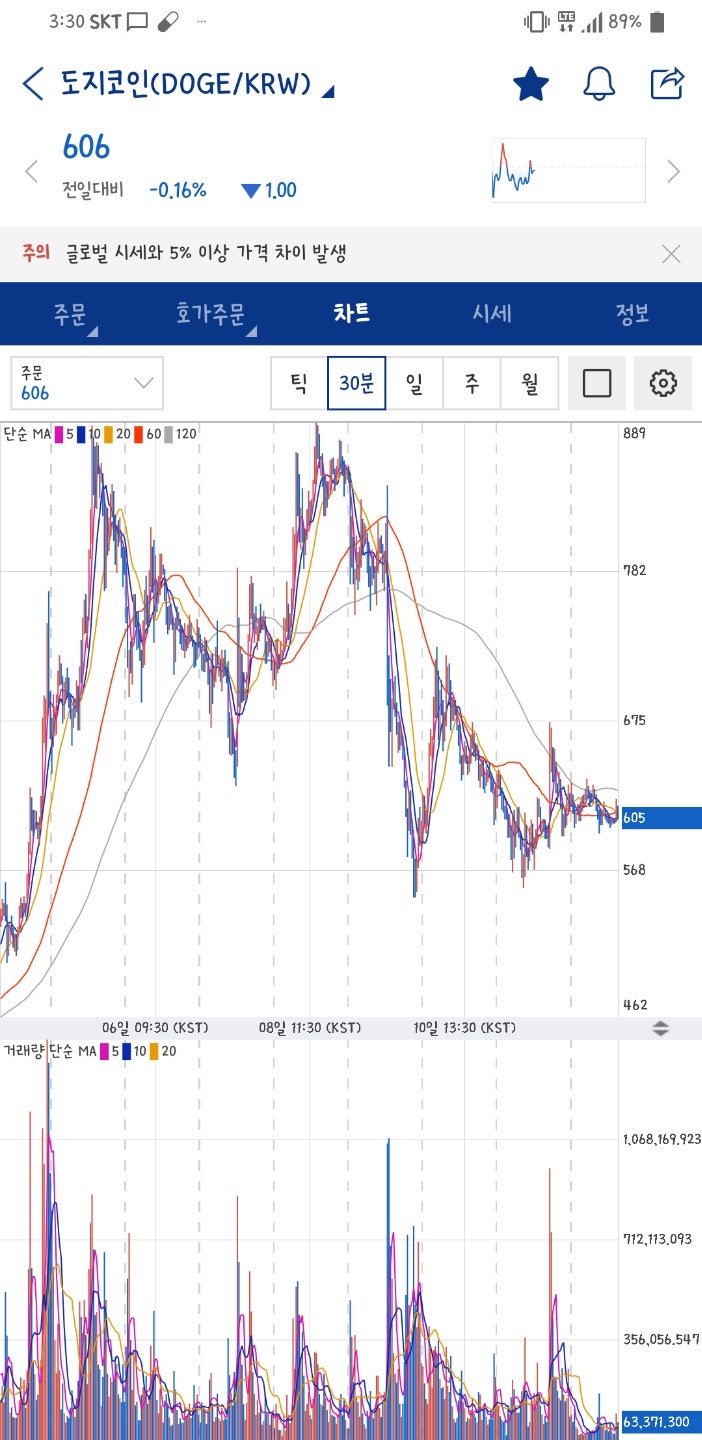Switch to the 호가주문 tab
Viewport: 702px width, 1440px height.
pyautogui.click(x=210, y=314)
